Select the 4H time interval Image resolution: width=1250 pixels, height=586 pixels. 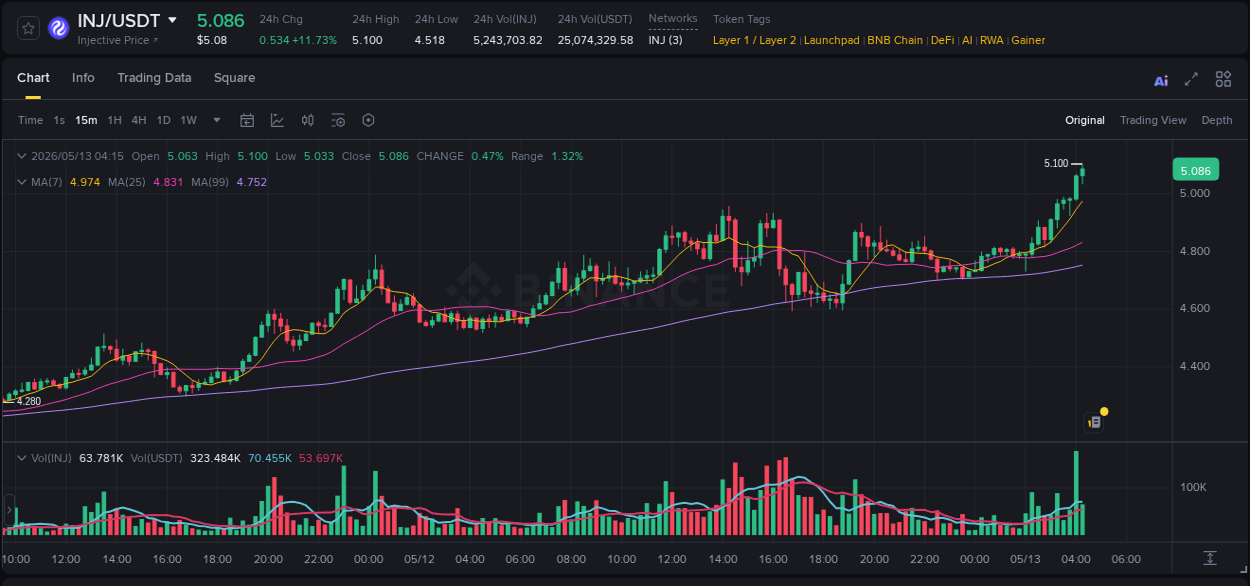pyautogui.click(x=139, y=120)
